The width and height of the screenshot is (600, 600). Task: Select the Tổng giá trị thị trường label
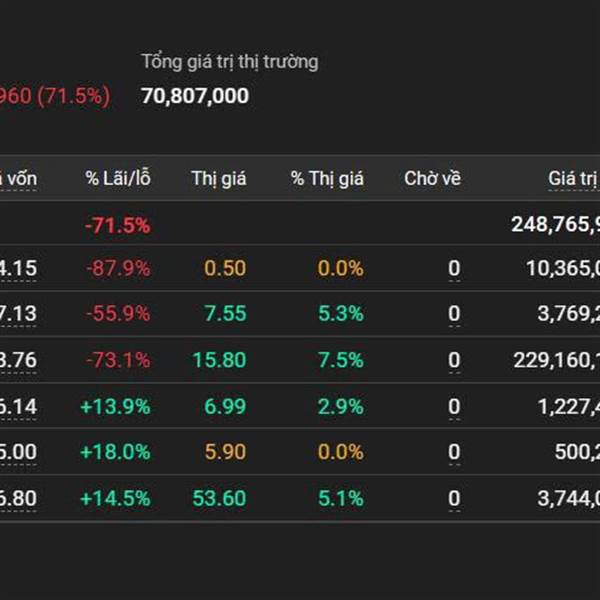[229, 62]
